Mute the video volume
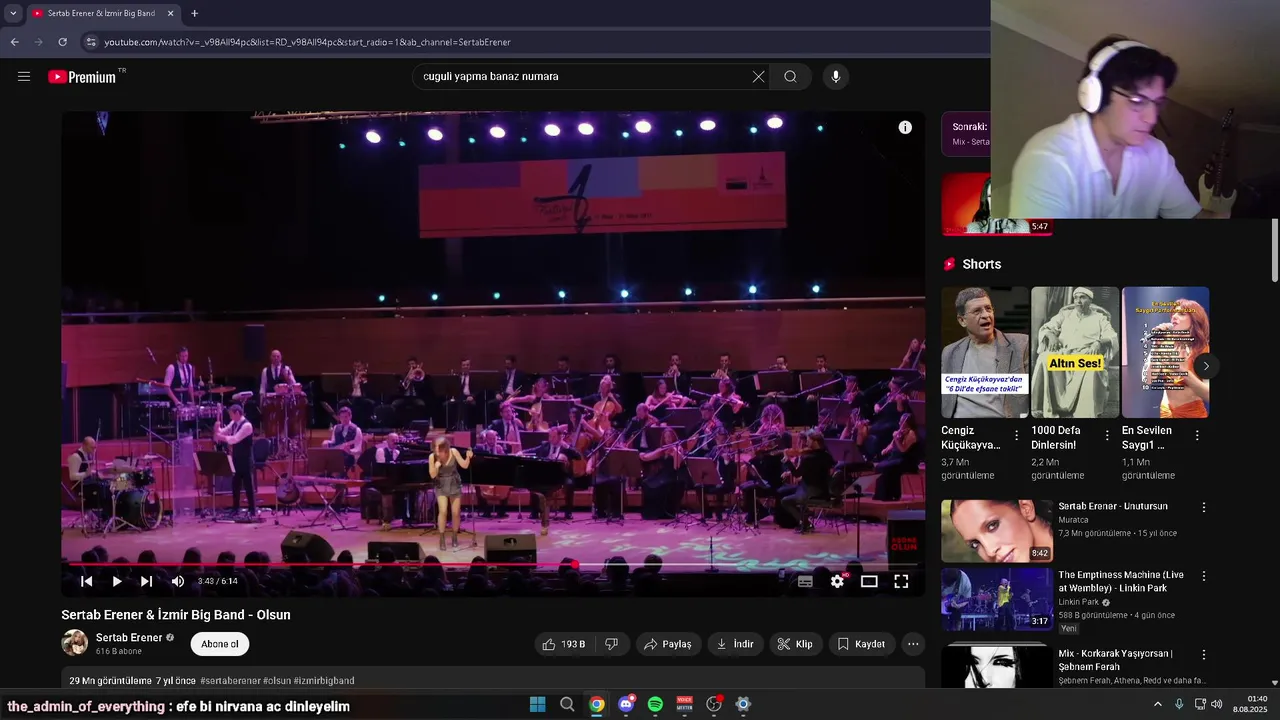1280x720 pixels. tap(178, 581)
